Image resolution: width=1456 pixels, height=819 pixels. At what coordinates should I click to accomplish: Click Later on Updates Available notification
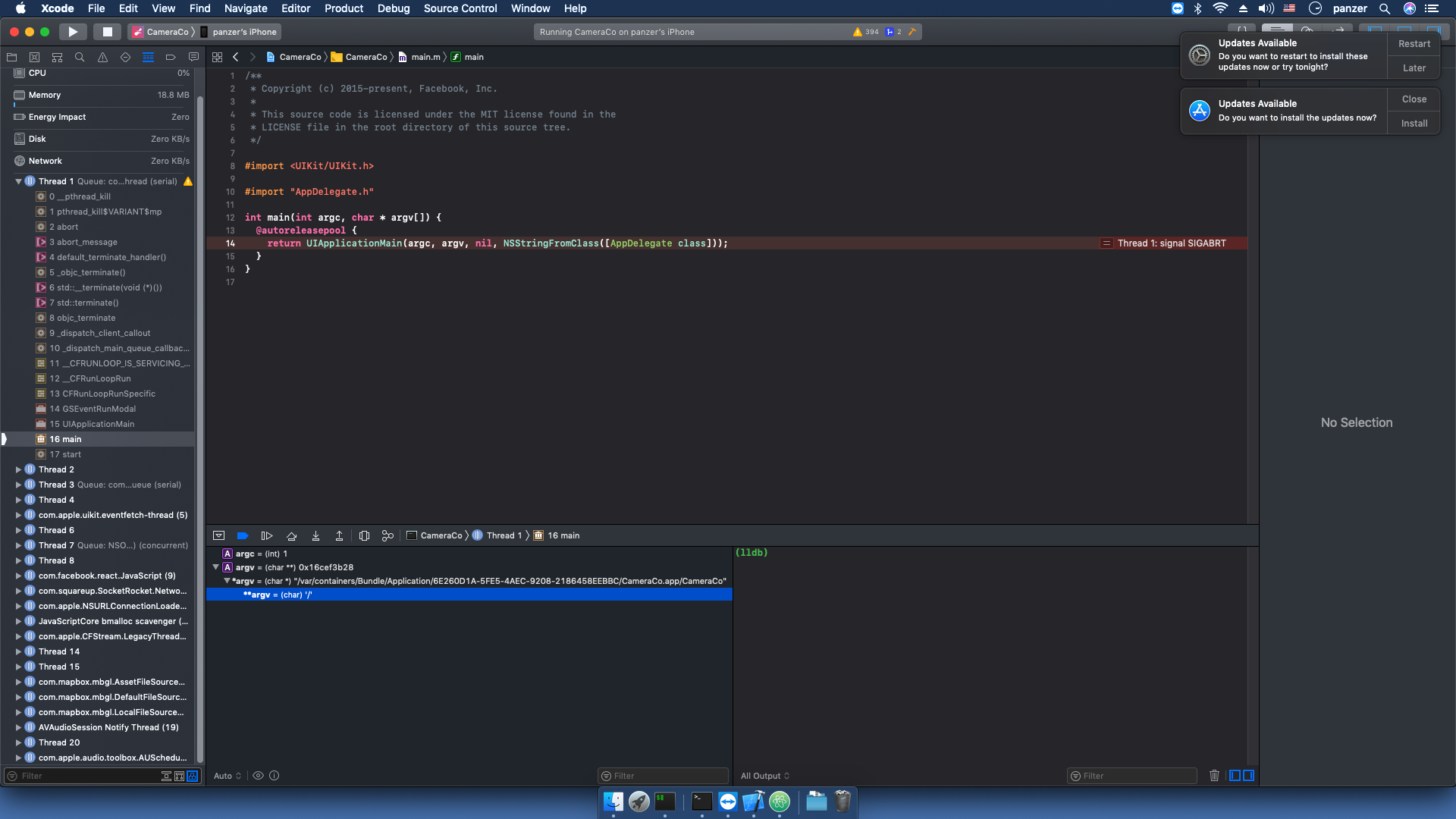pos(1414,68)
